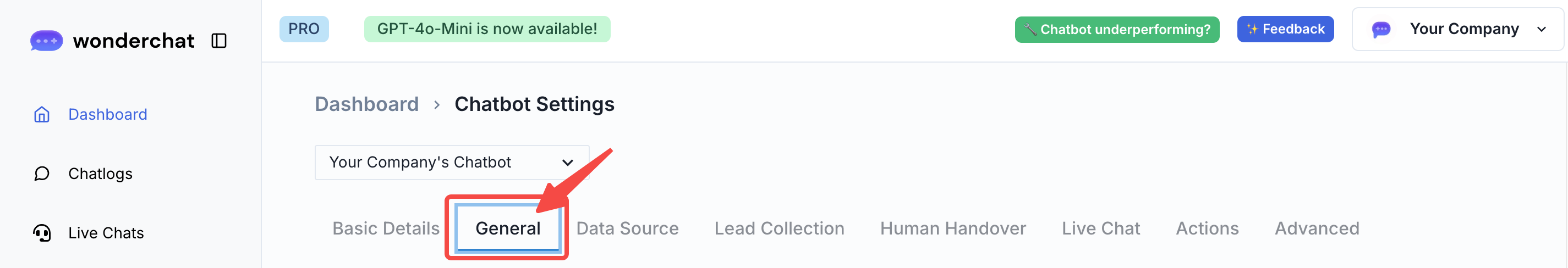This screenshot has height=268, width=1568.
Task: Click the PRO plan badge
Action: [x=304, y=29]
